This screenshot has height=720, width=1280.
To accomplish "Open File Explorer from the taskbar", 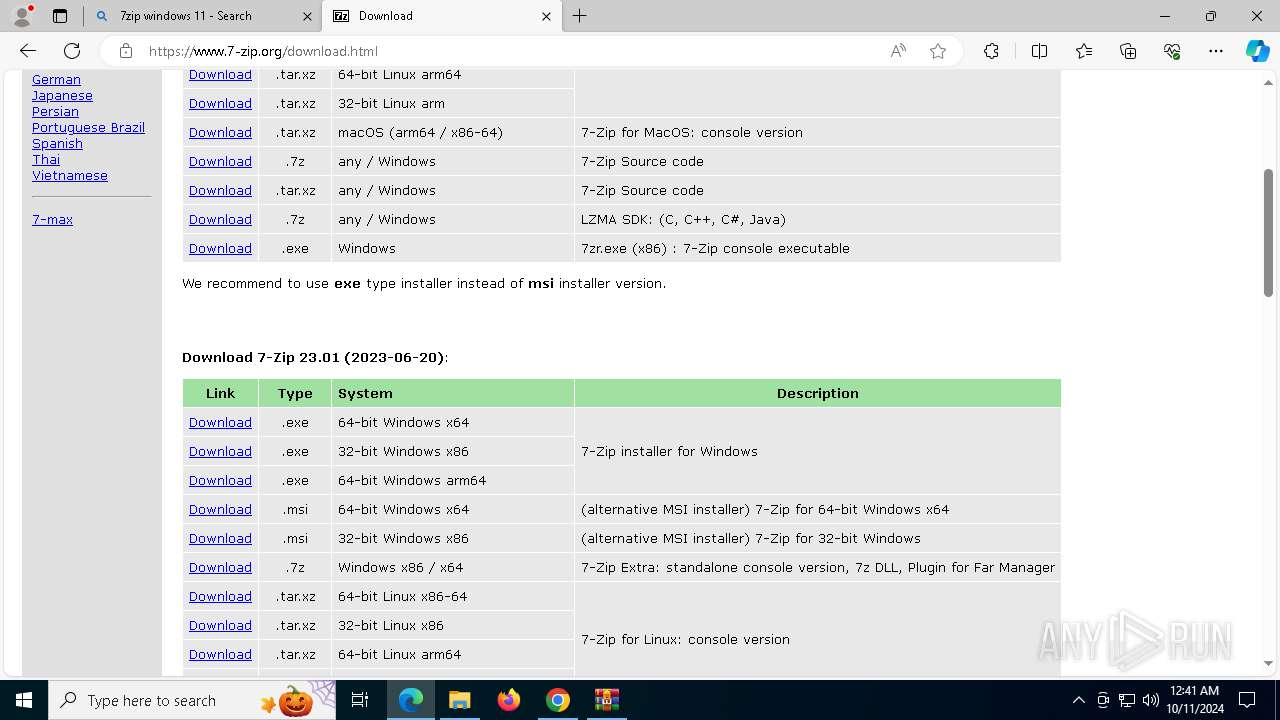I will pyautogui.click(x=460, y=700).
